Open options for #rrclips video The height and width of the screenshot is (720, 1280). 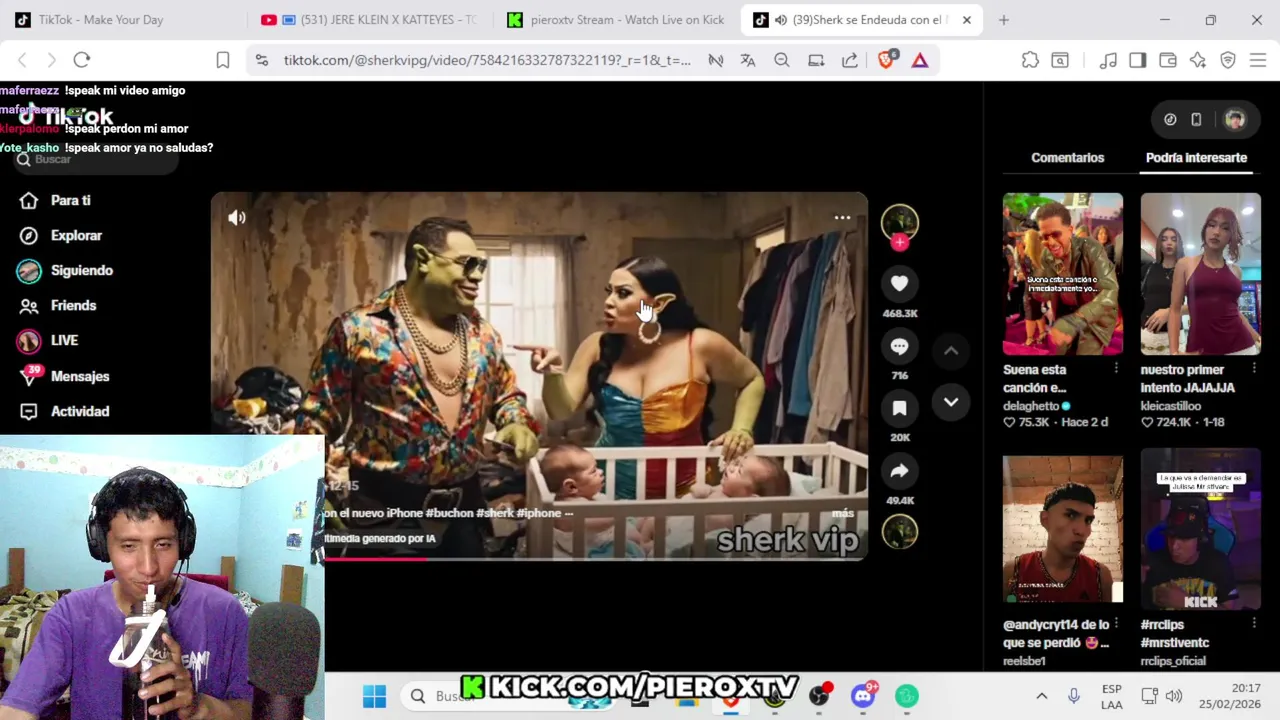tap(1254, 624)
